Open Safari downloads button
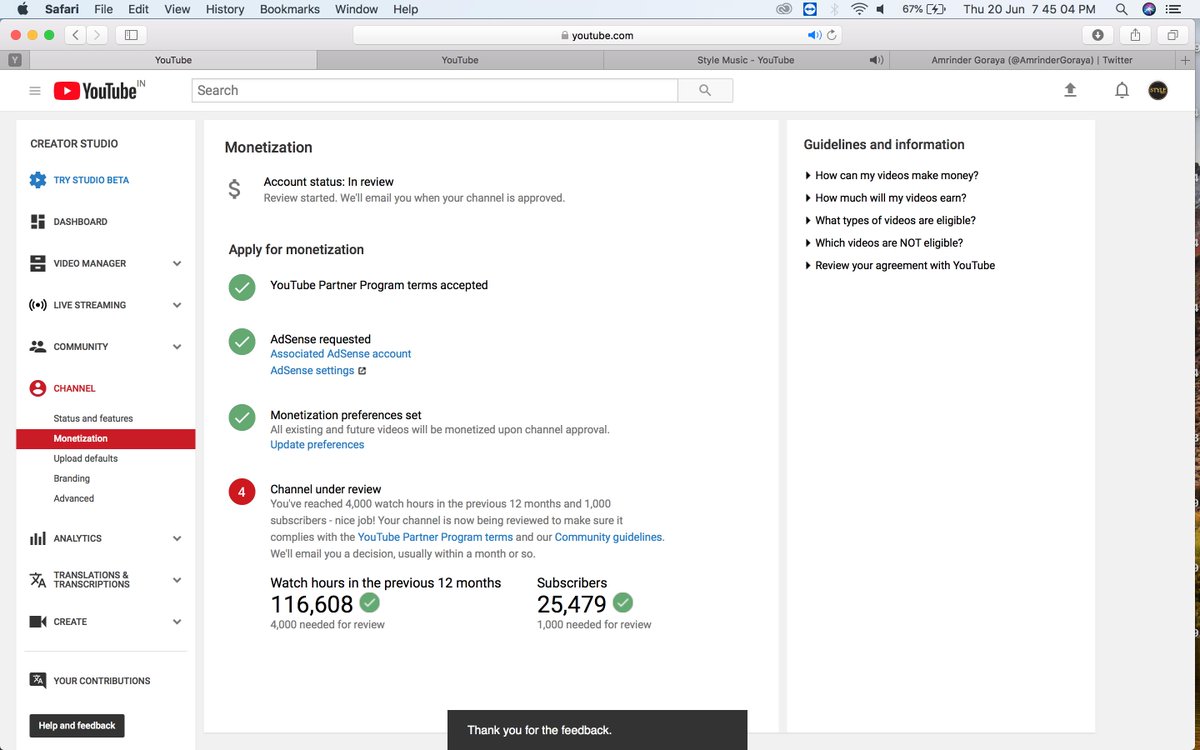Screen dimensions: 1200x750 click(x=1098, y=35)
